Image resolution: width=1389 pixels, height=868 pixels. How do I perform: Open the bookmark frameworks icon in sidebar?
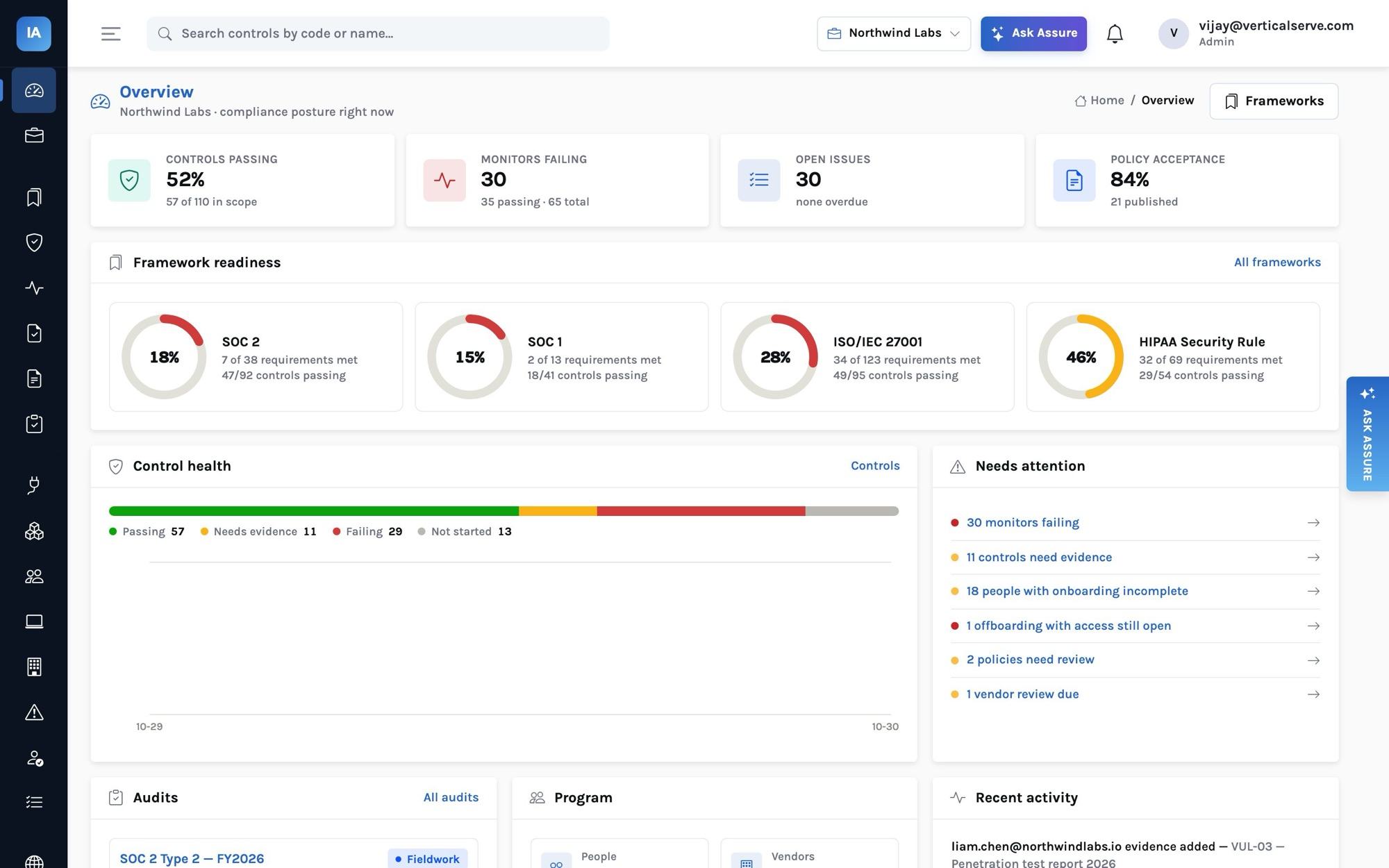pyautogui.click(x=34, y=197)
